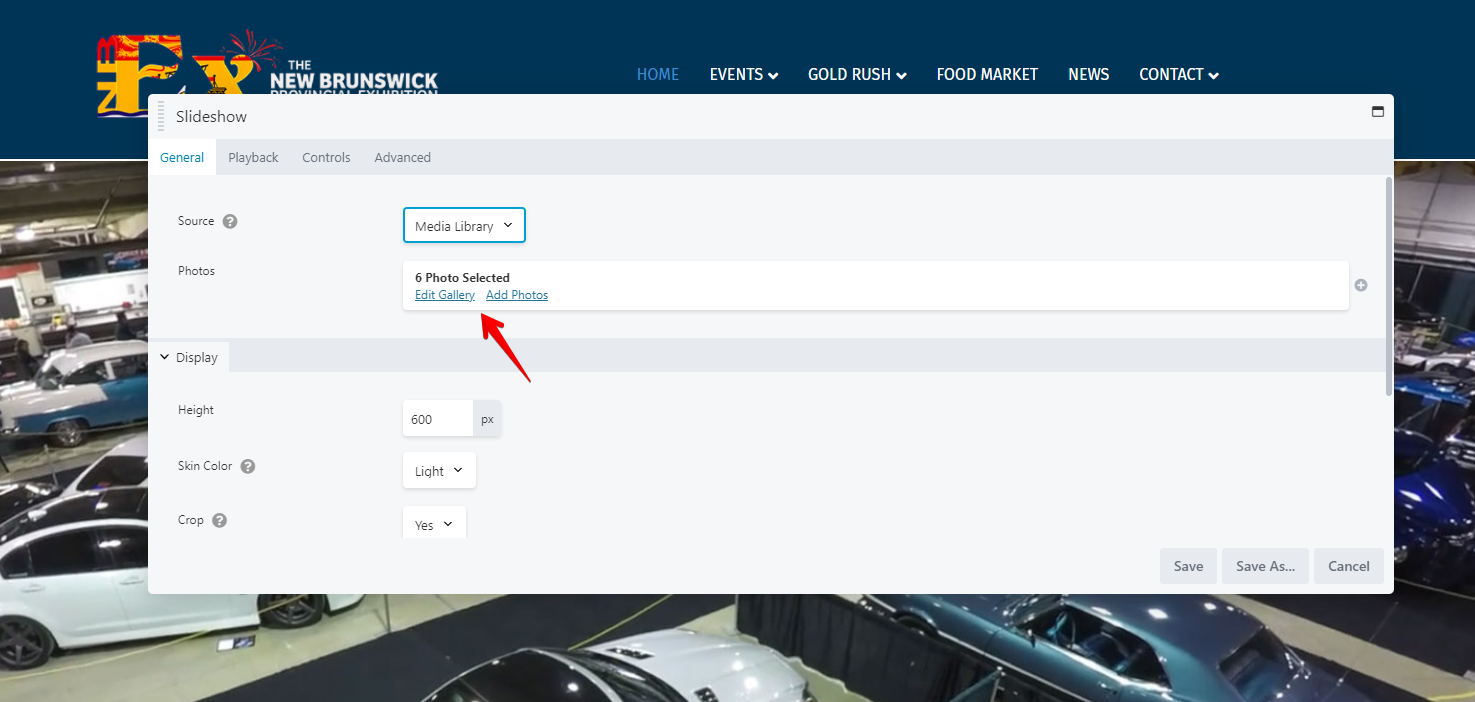This screenshot has height=702, width=1475.
Task: Click the Save As... button
Action: tap(1265, 566)
